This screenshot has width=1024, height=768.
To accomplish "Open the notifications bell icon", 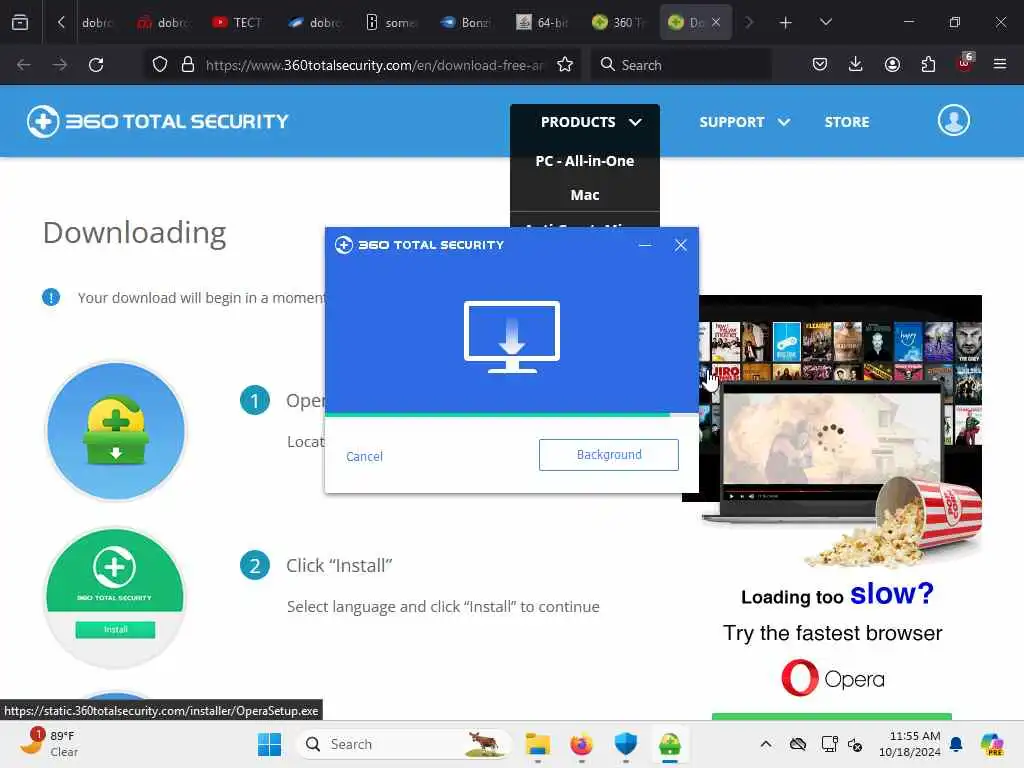I will (956, 744).
